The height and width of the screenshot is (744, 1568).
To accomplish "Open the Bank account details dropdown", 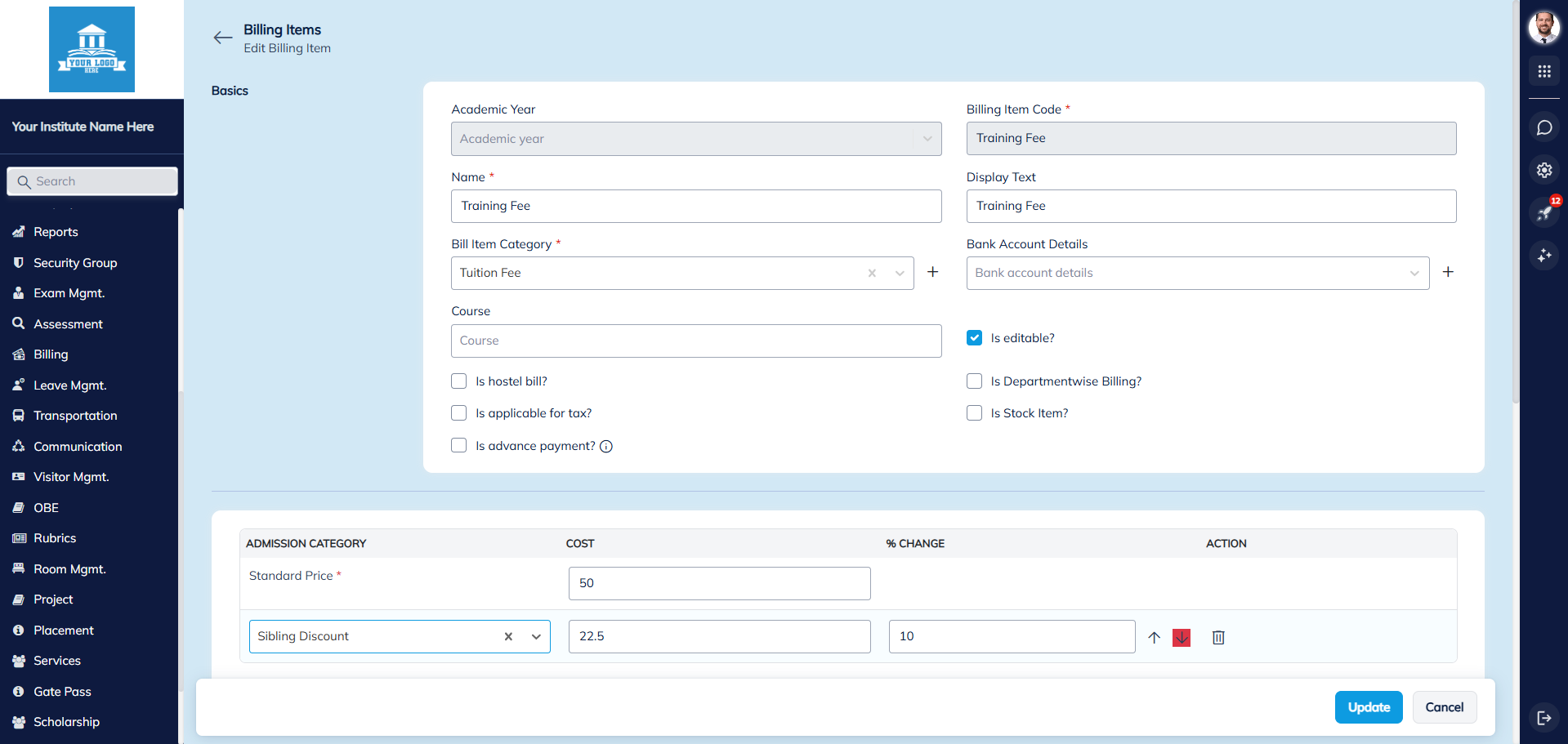I will coord(1414,274).
